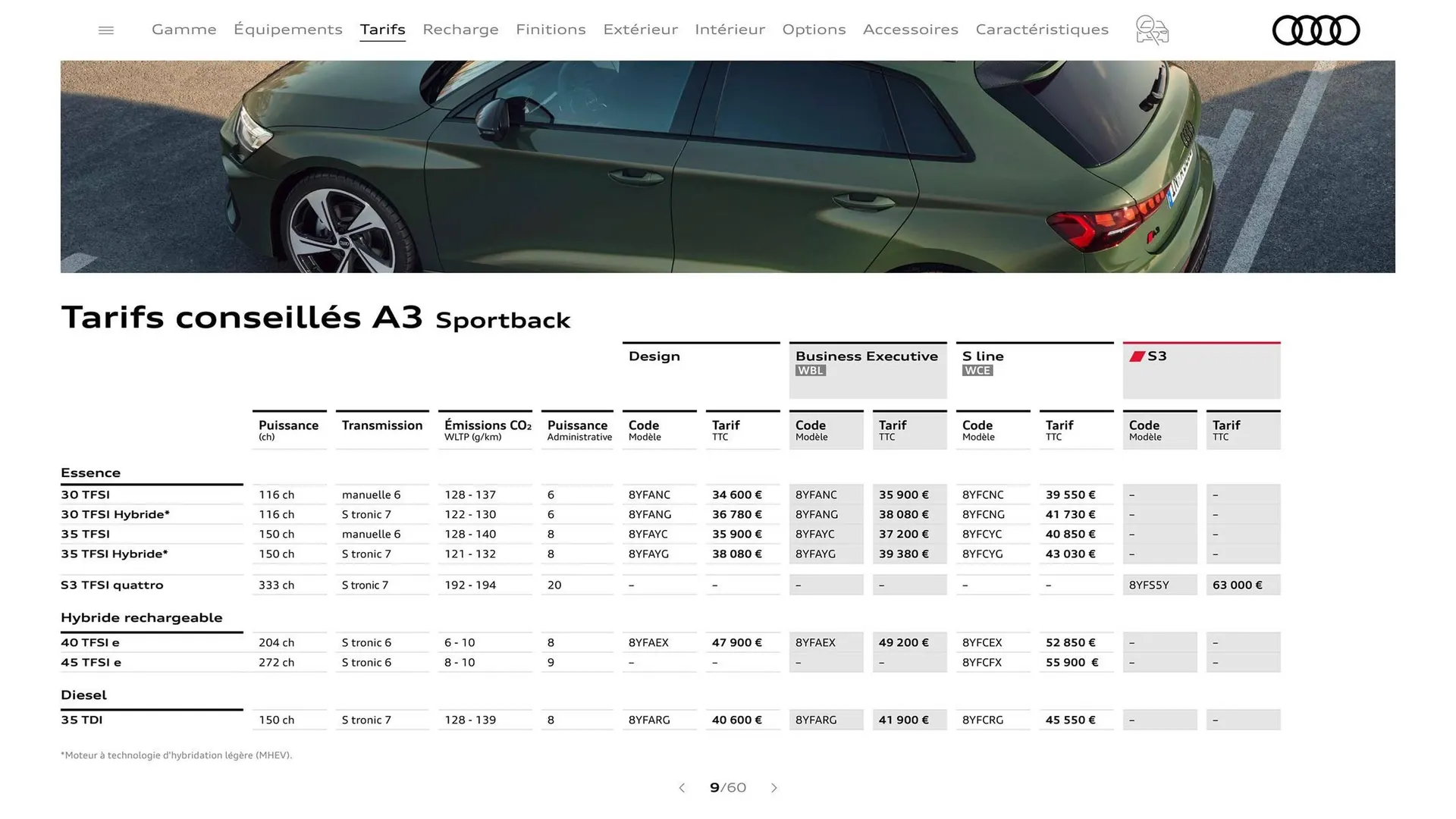The height and width of the screenshot is (819, 1456).
Task: Open the Recharge section
Action: pos(460,30)
